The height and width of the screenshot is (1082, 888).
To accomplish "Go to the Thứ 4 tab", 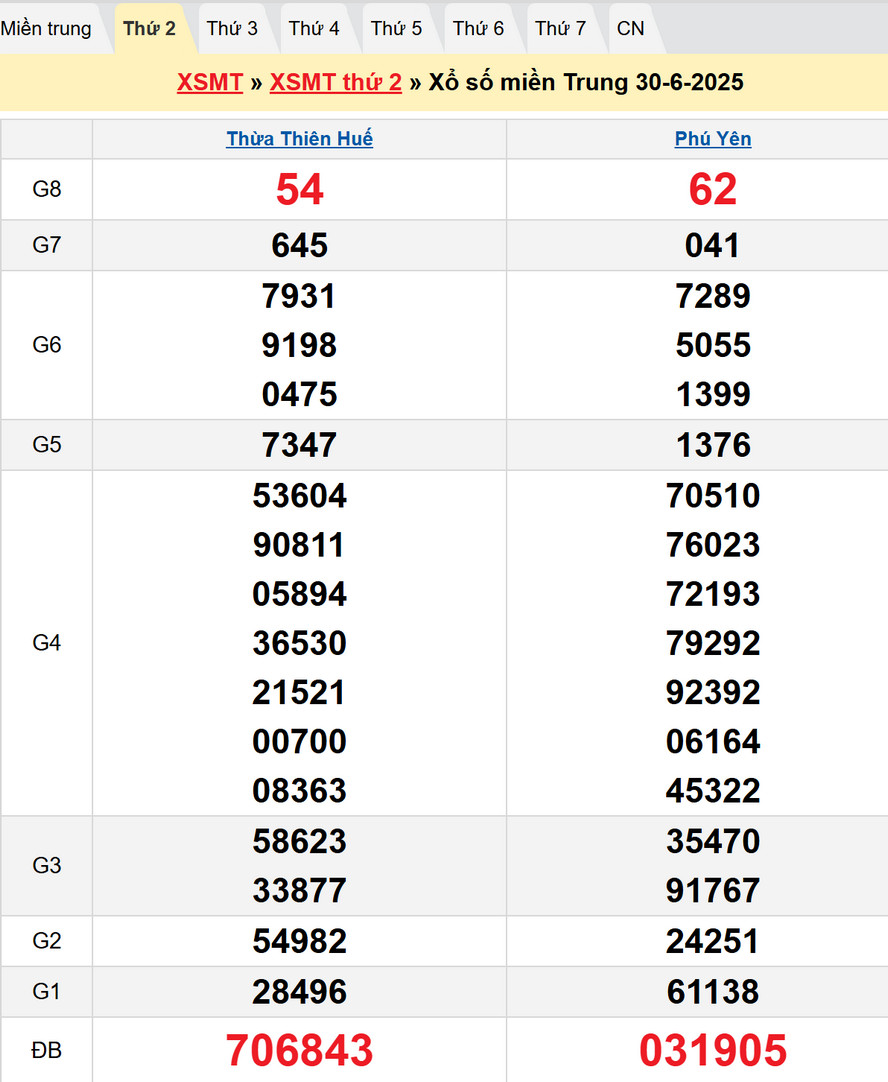I will tap(314, 28).
